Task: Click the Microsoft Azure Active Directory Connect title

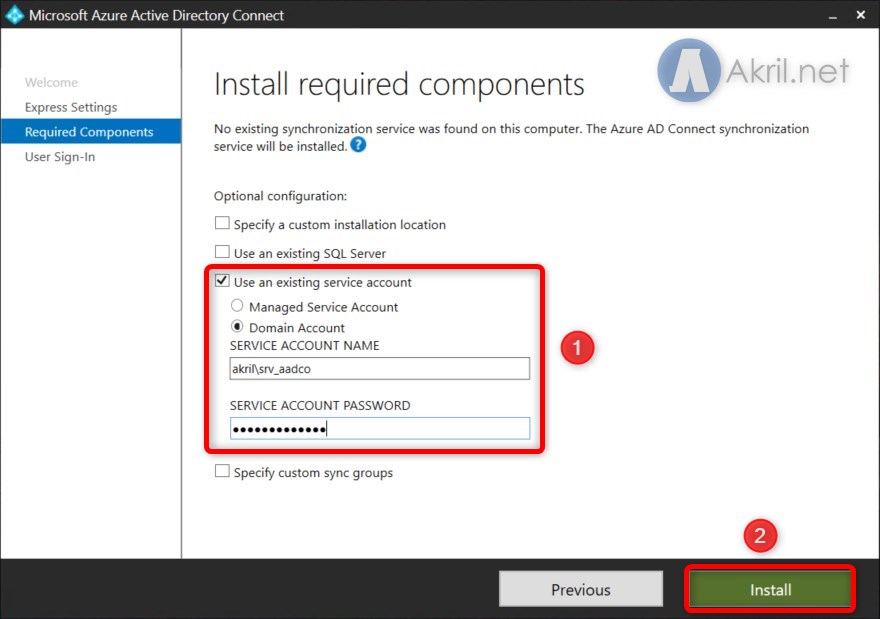Action: 157,15
